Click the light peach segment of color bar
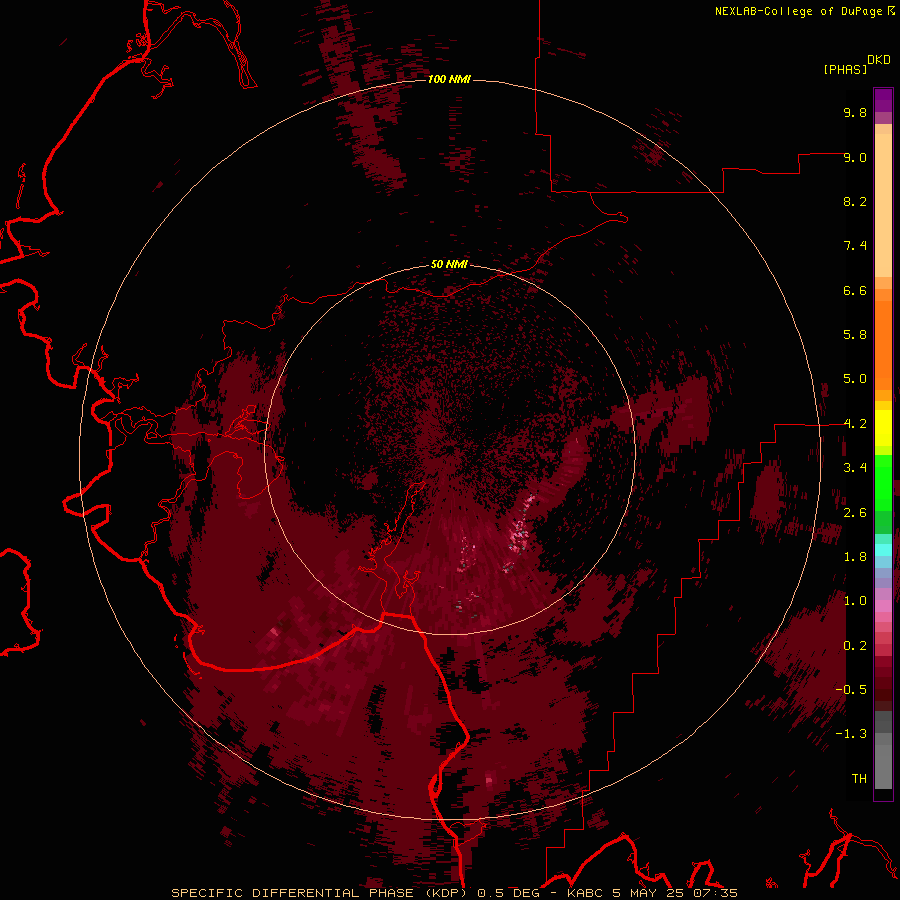 pos(883,207)
